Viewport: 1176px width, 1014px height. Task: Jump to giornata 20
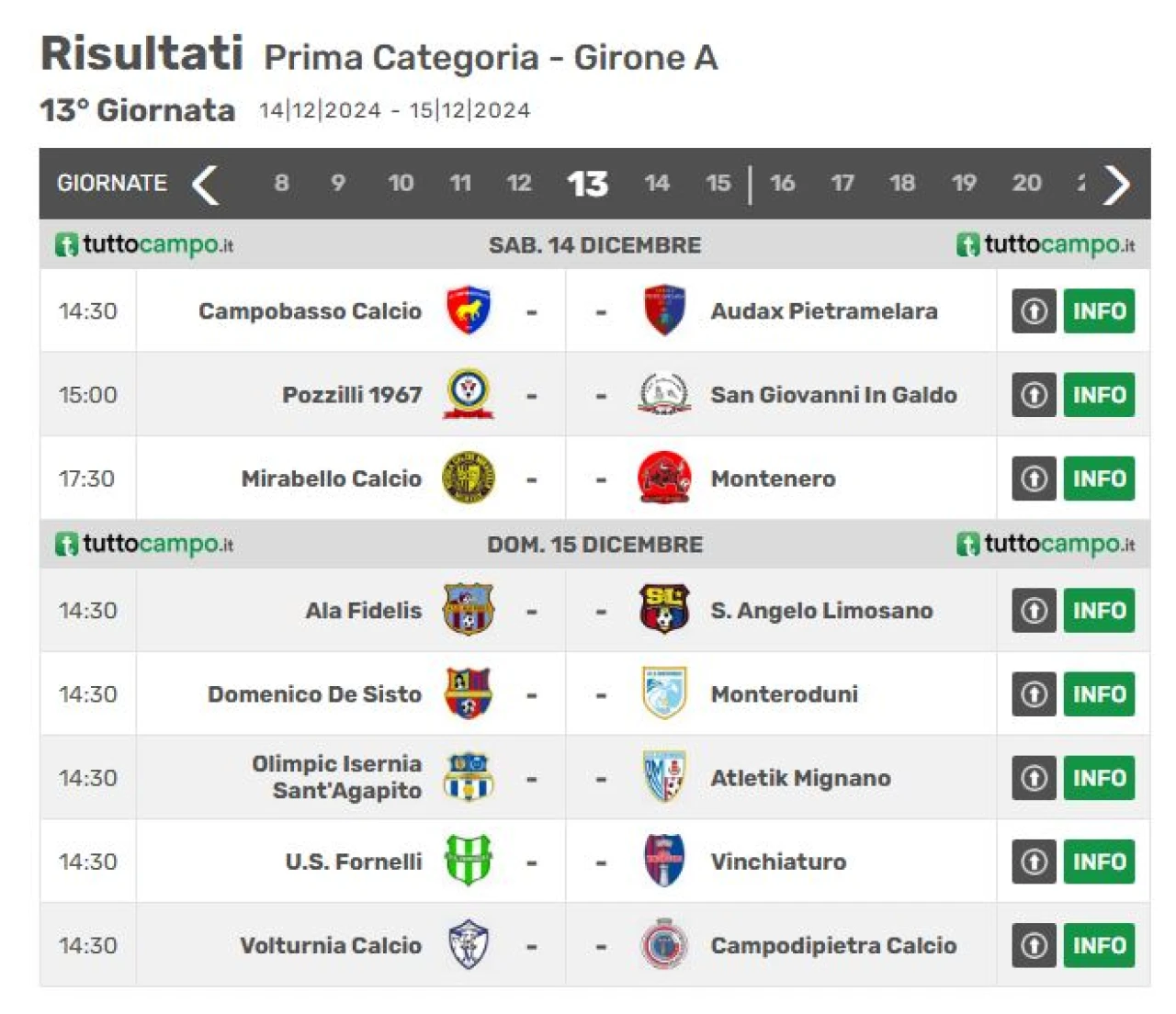tap(1026, 183)
